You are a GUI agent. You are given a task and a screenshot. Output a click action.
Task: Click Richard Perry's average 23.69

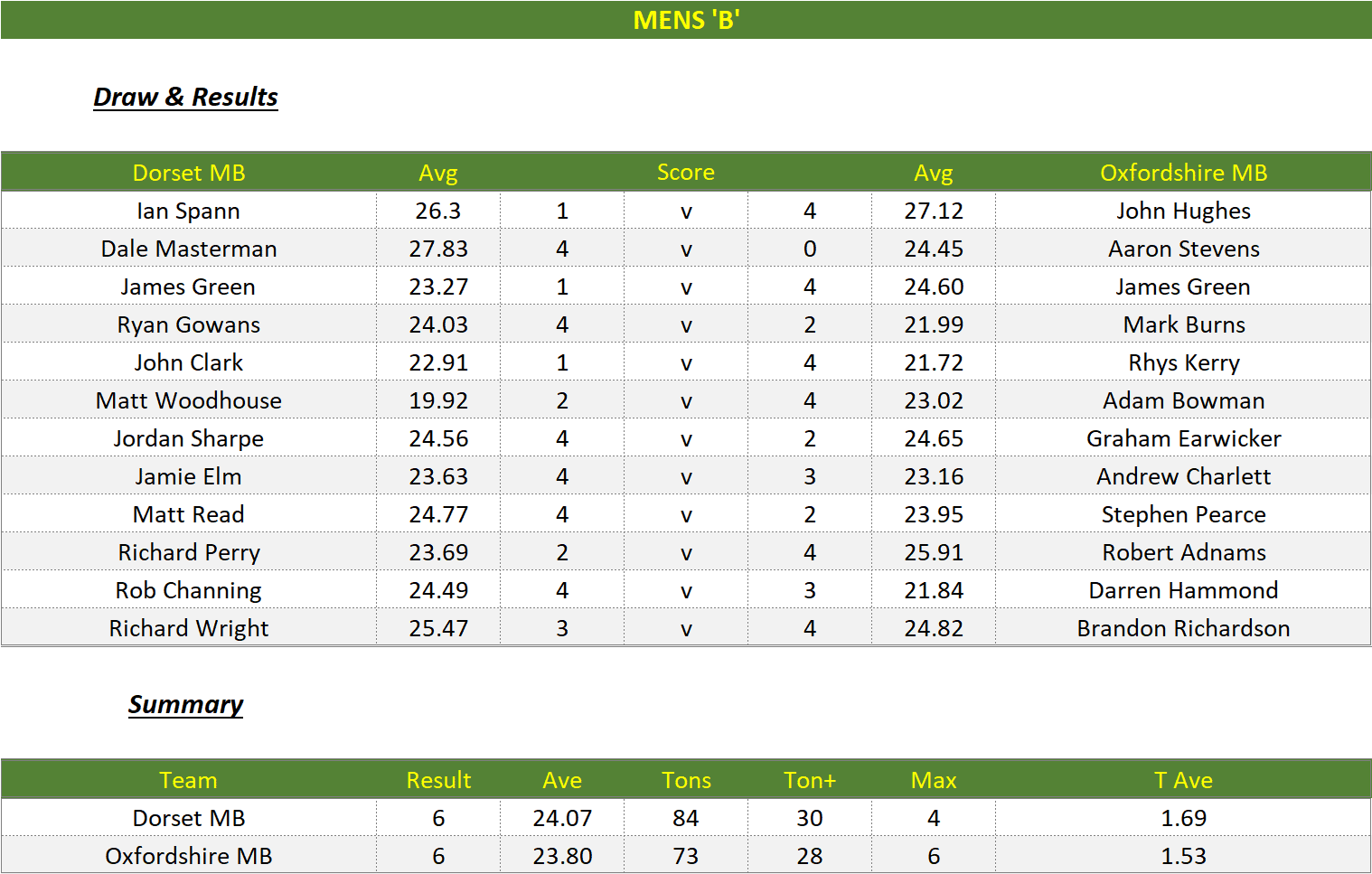coord(438,552)
